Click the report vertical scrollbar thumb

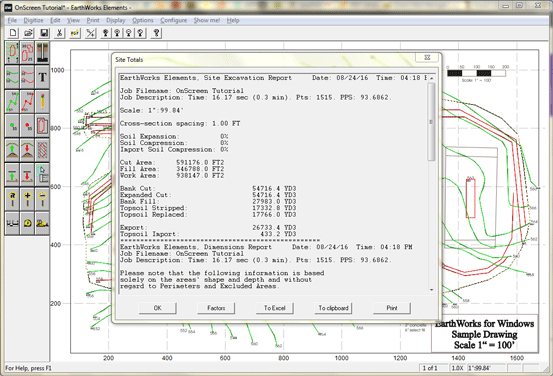[x=431, y=122]
